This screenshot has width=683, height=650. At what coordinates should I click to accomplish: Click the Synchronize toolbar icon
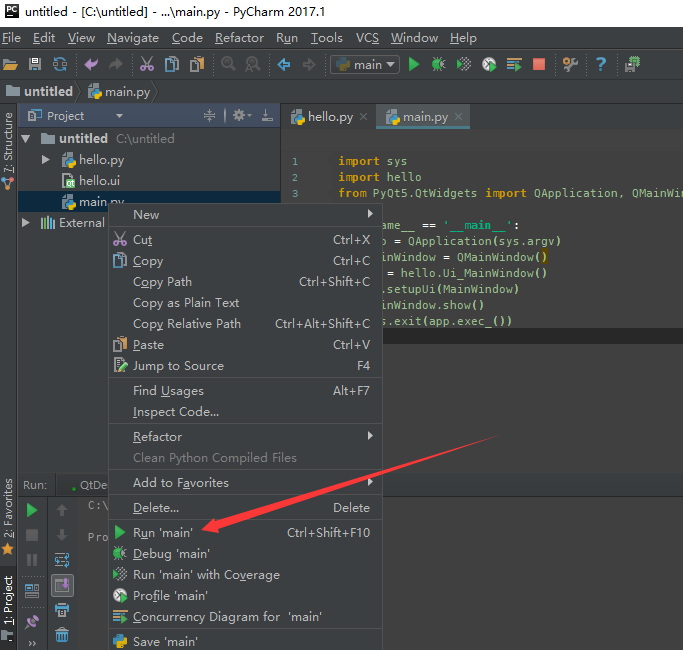60,65
